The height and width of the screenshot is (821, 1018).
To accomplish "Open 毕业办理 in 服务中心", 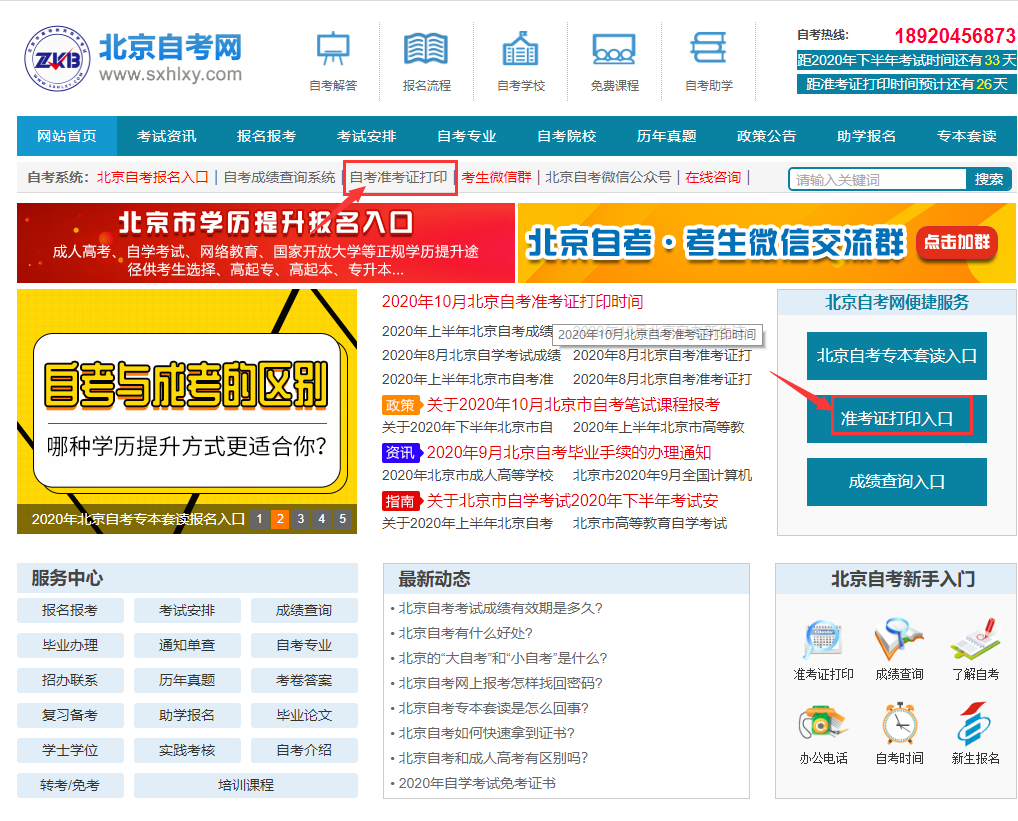I will [x=70, y=645].
